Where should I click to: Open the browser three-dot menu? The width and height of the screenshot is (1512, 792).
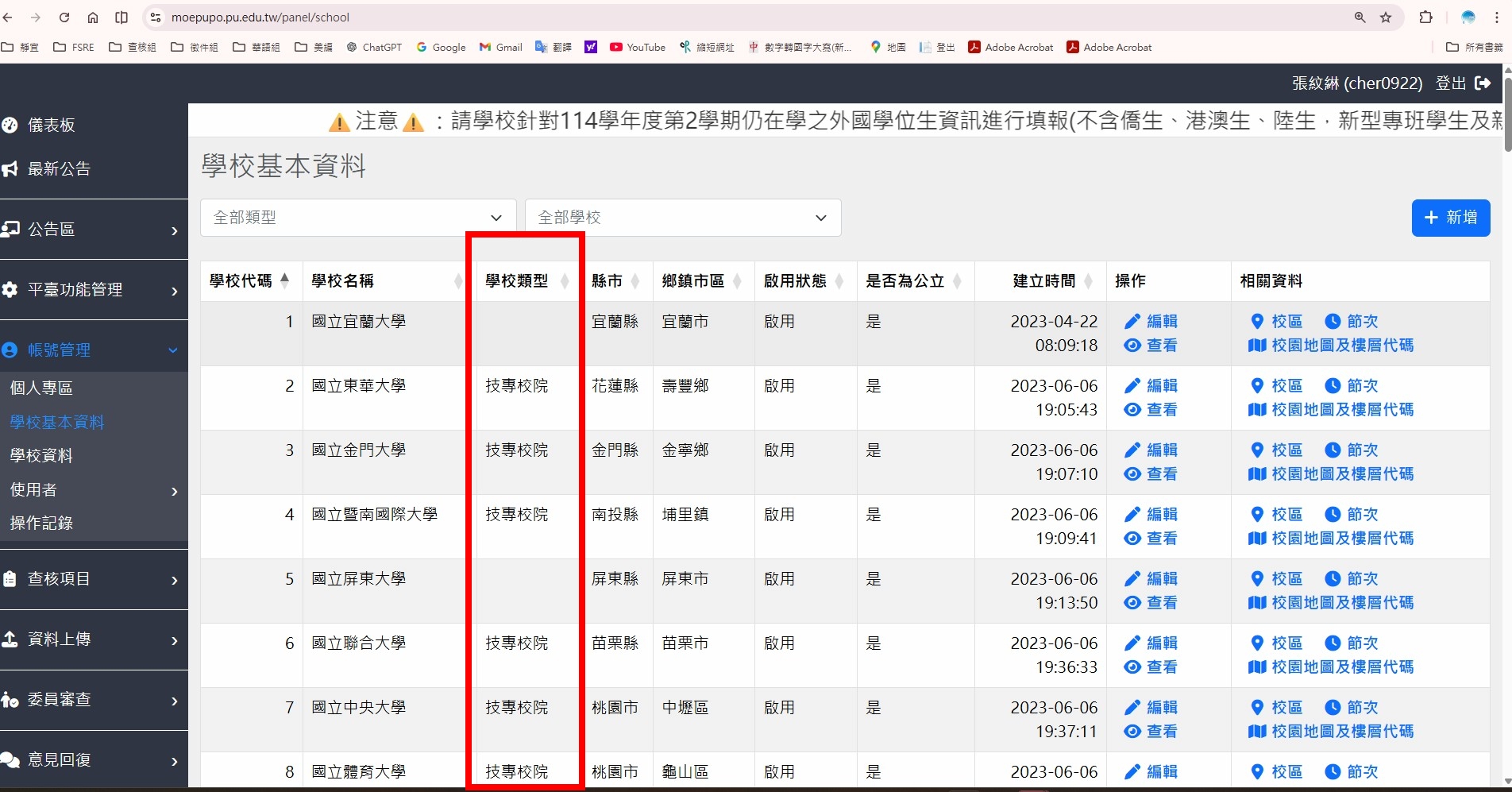(x=1497, y=17)
